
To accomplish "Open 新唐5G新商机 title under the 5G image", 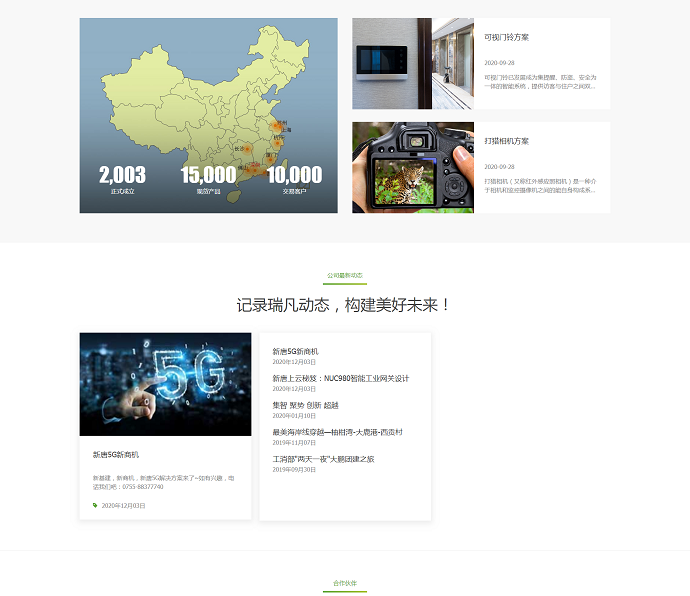I will click(x=116, y=454).
